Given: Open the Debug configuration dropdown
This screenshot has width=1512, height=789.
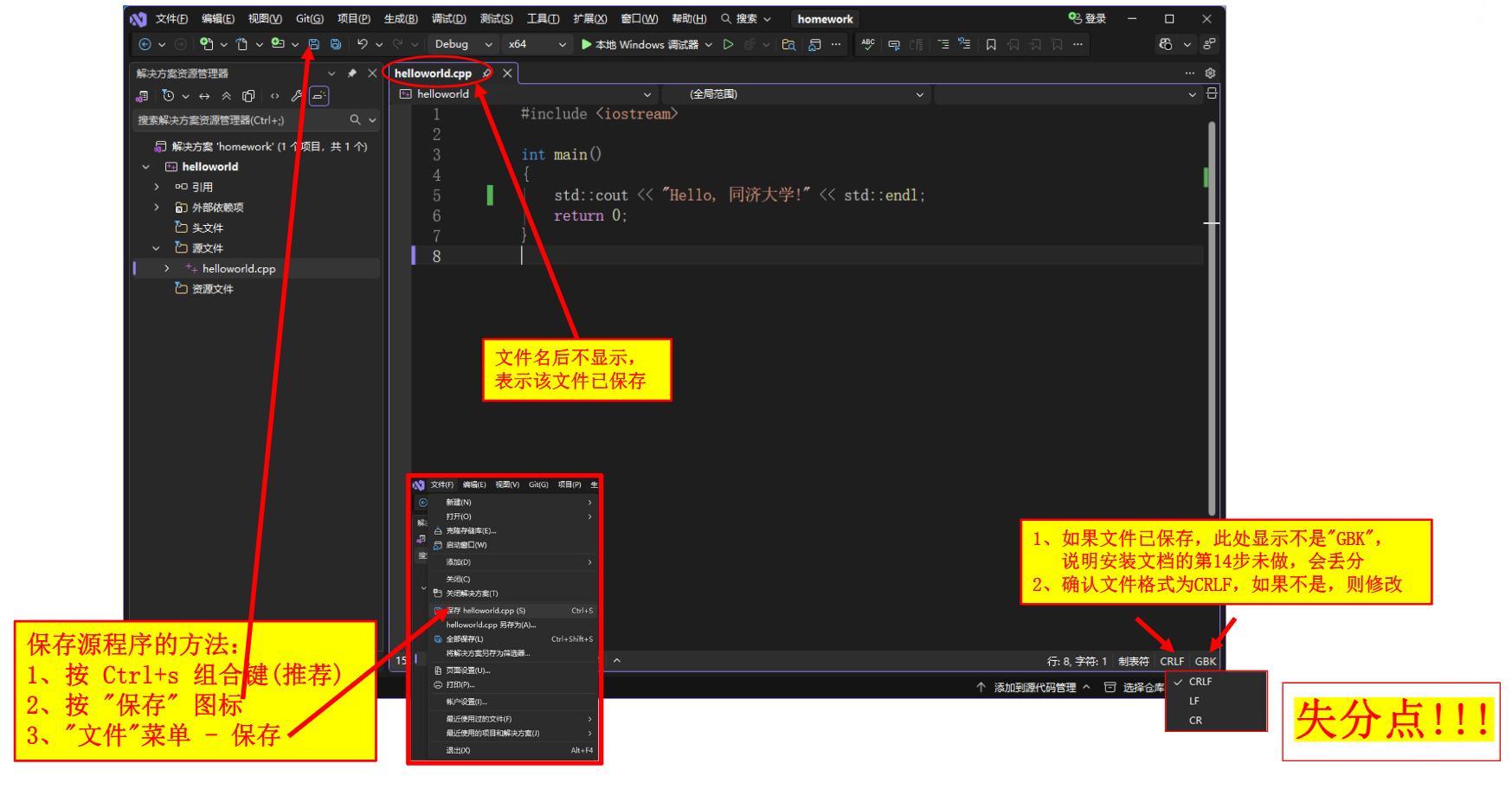Looking at the screenshot, I should click(463, 44).
